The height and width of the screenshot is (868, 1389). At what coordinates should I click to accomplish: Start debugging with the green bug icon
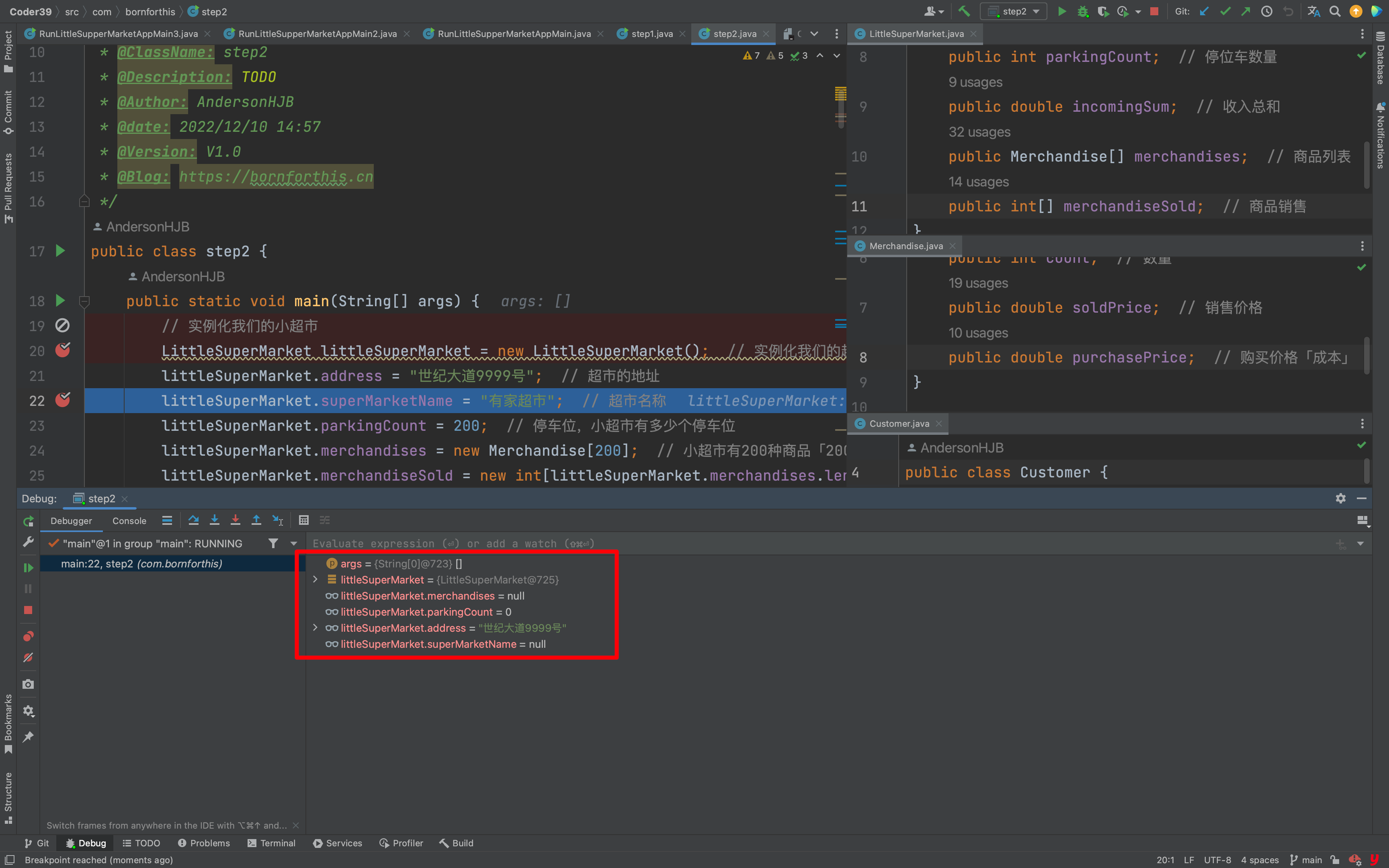1082,12
